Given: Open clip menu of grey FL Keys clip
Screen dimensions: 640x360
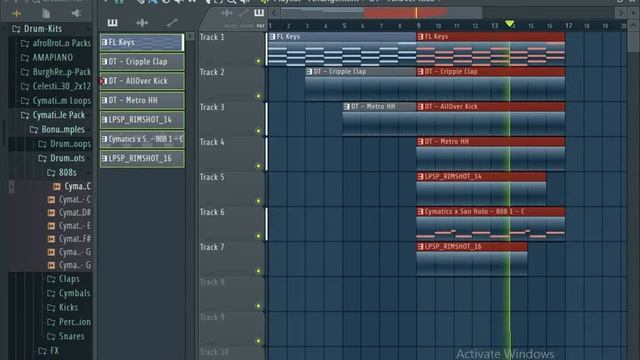Looking at the screenshot, I should click(272, 37).
